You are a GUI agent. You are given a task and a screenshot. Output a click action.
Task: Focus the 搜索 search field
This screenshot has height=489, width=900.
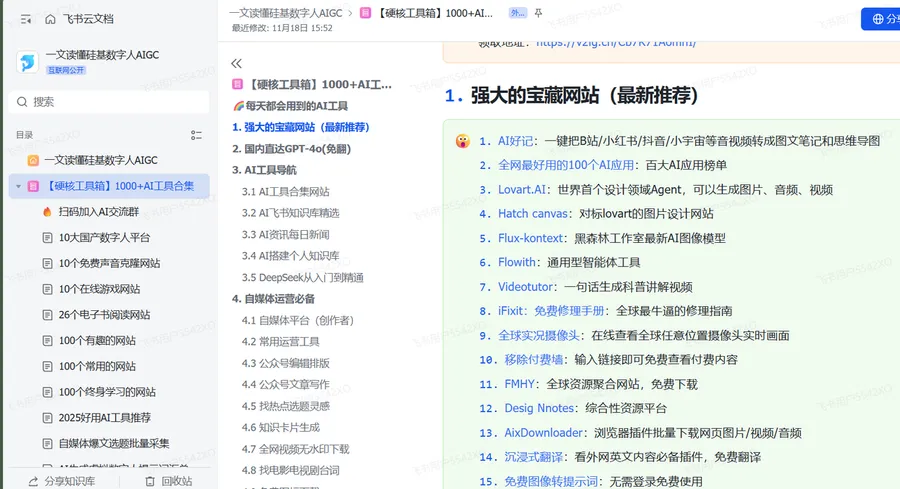point(109,102)
